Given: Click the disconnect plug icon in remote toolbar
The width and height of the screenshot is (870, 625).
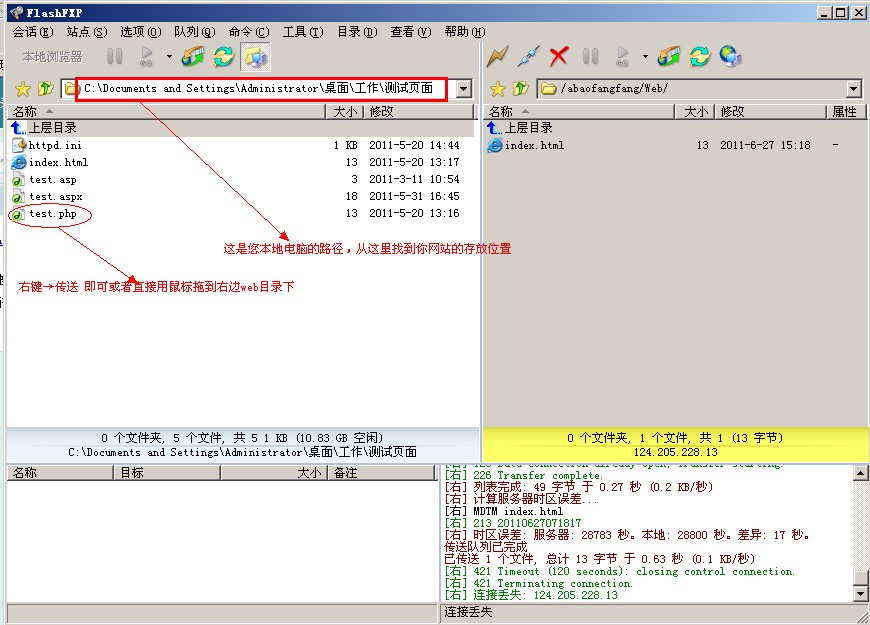Looking at the screenshot, I should click(528, 56).
